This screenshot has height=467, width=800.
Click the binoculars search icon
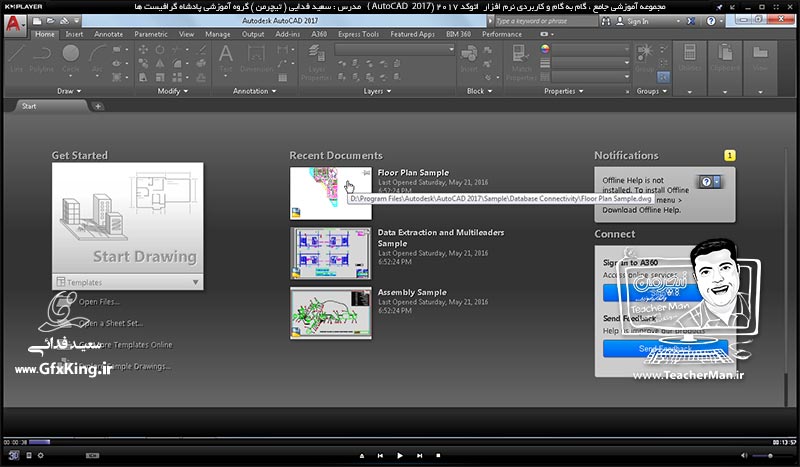pyautogui.click(x=606, y=21)
